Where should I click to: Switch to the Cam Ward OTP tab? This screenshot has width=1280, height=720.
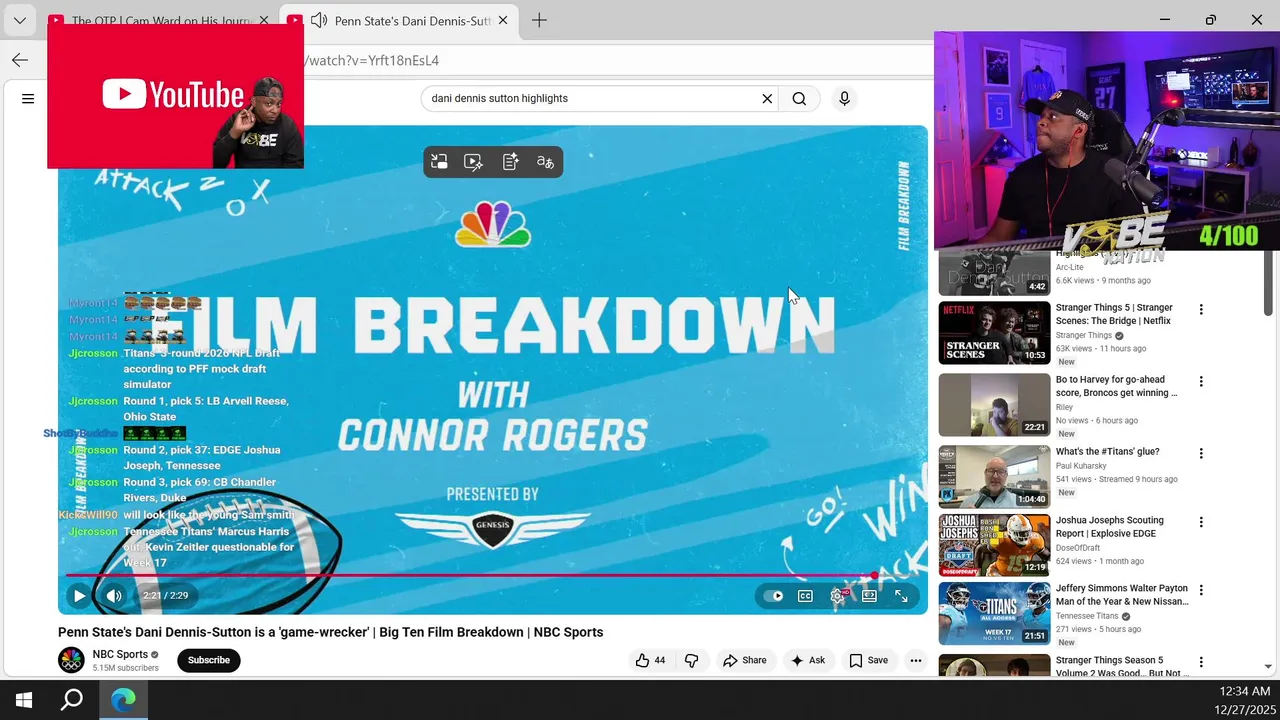[x=160, y=20]
